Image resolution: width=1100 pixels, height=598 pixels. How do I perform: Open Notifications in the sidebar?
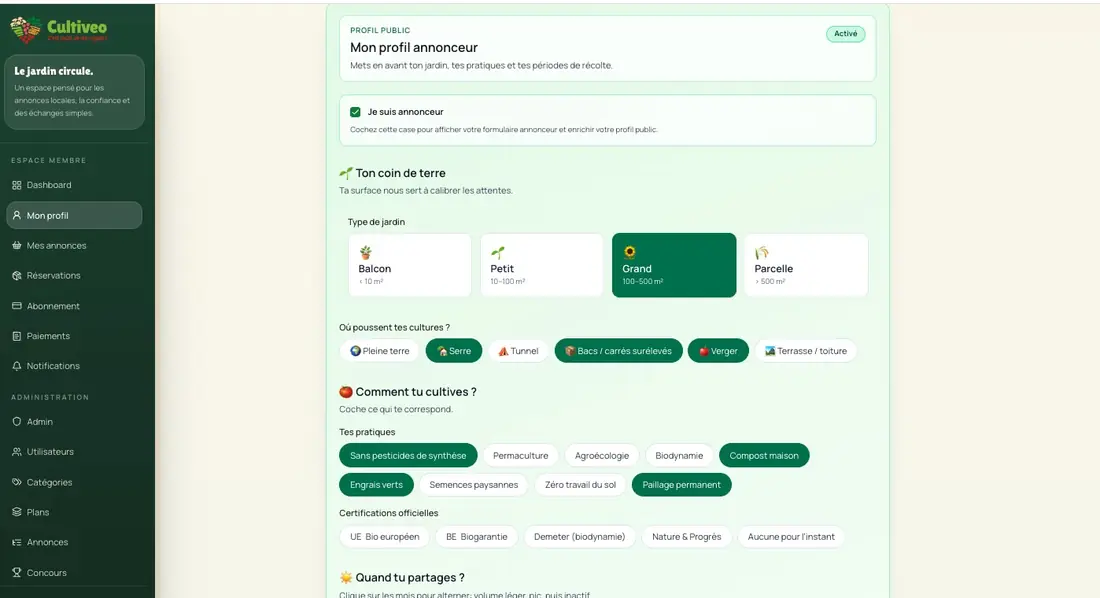pos(74,366)
